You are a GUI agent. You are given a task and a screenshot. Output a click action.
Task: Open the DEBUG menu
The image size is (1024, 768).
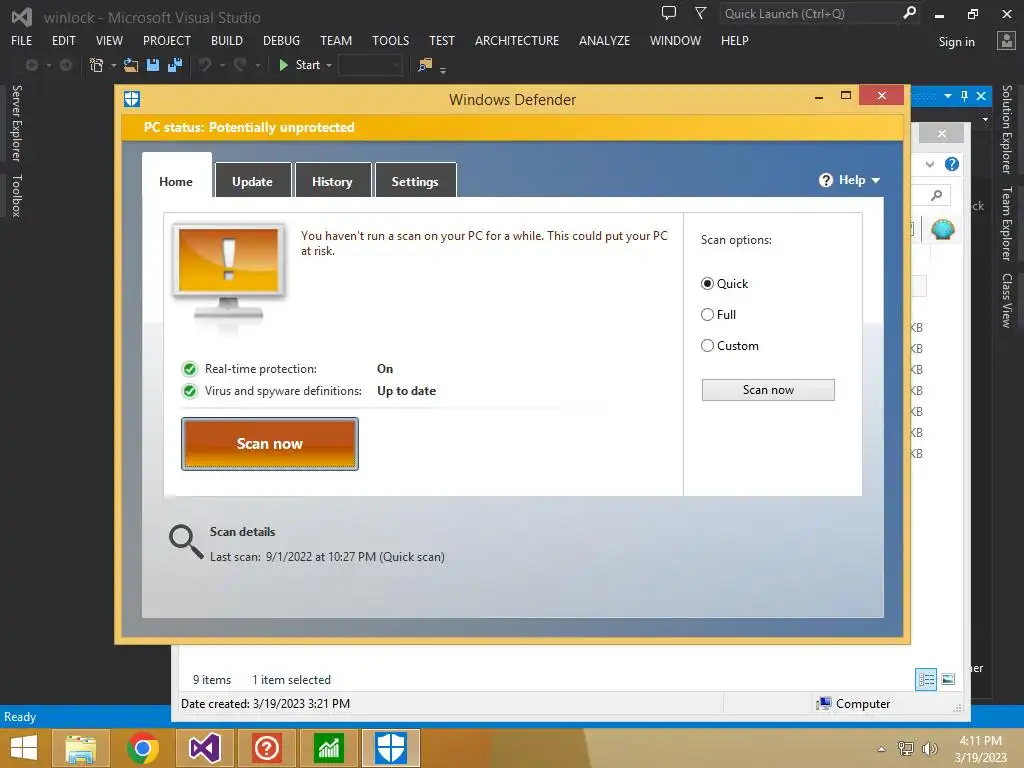click(x=281, y=40)
